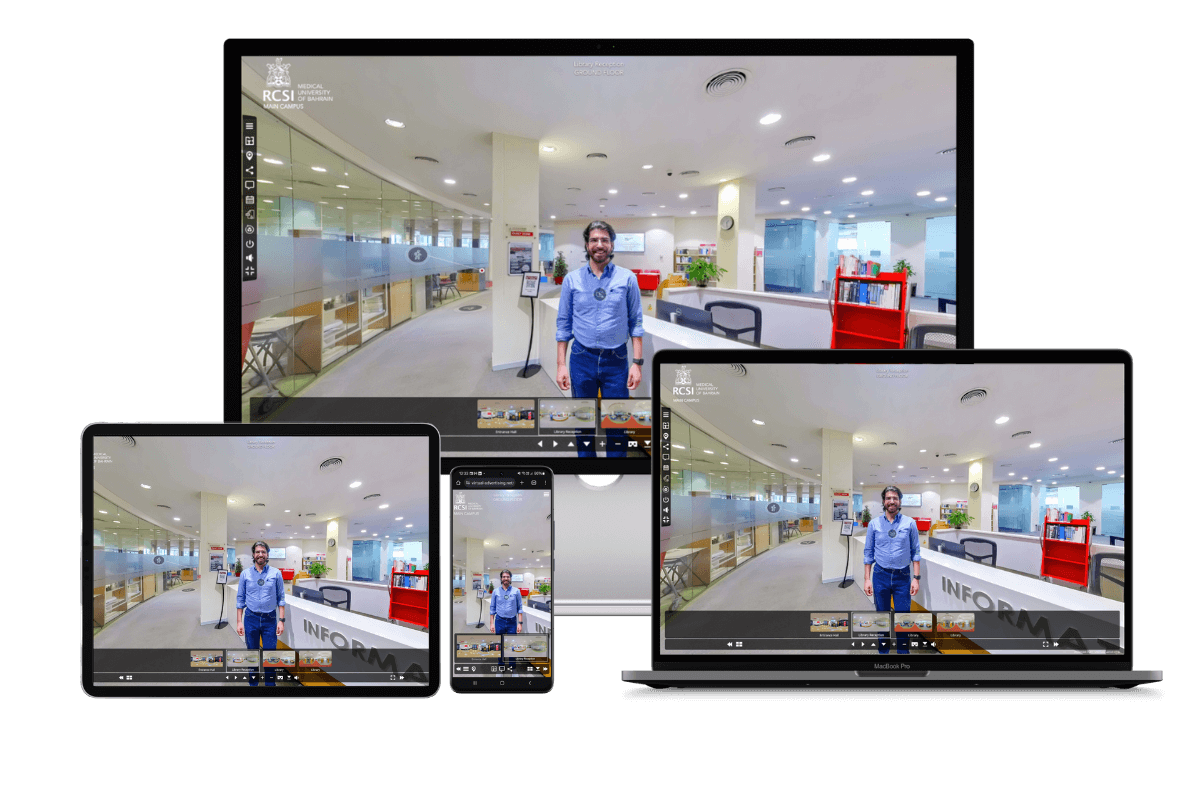
Task: Click the RCSI logo on the large monitor
Action: pos(277,85)
